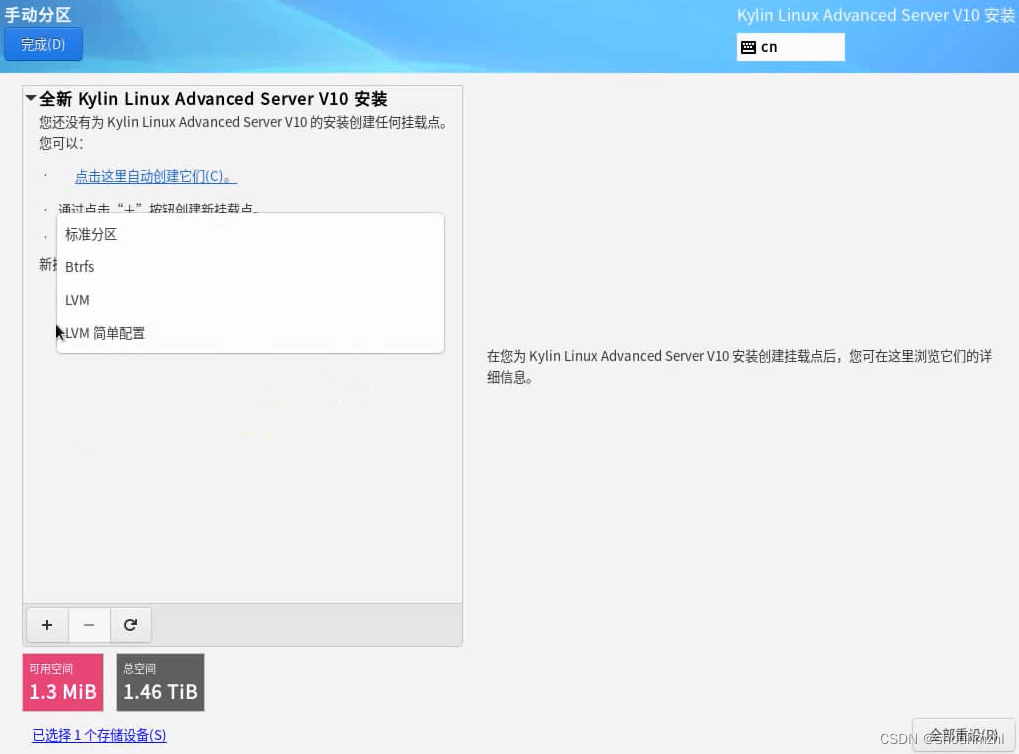Open the 已选择 1 个存储设备(S) link
1019x754 pixels.
pyautogui.click(x=99, y=735)
